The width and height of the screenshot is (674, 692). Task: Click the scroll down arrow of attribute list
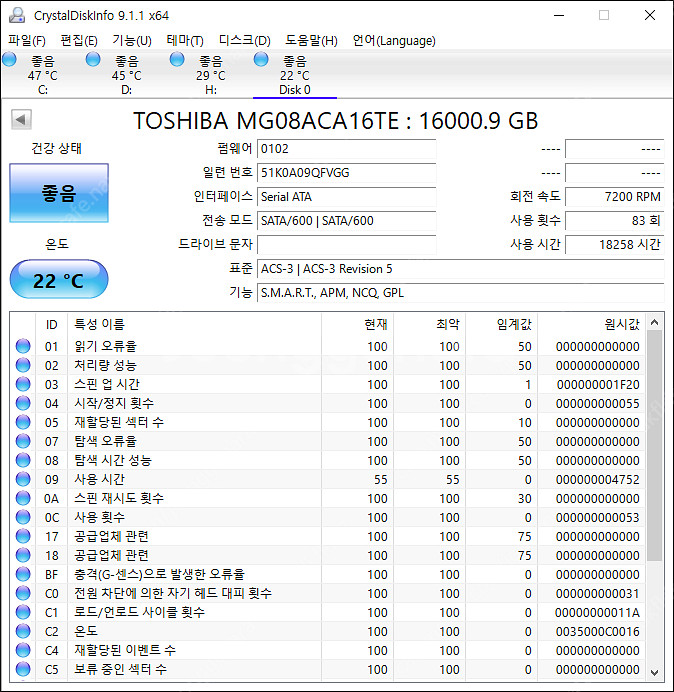click(x=655, y=672)
